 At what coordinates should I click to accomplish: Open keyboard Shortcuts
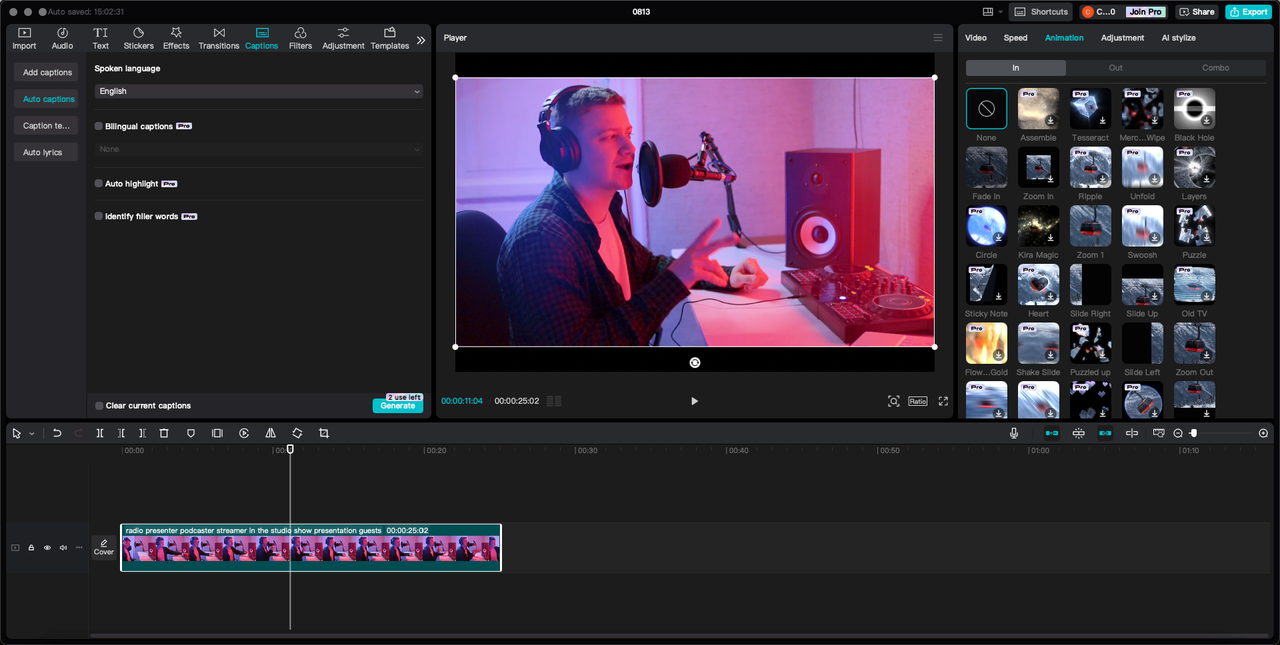(x=1040, y=12)
